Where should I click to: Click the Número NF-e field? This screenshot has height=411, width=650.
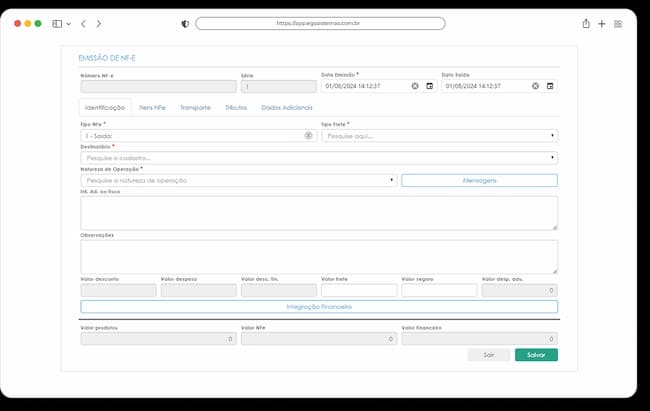[x=158, y=87]
